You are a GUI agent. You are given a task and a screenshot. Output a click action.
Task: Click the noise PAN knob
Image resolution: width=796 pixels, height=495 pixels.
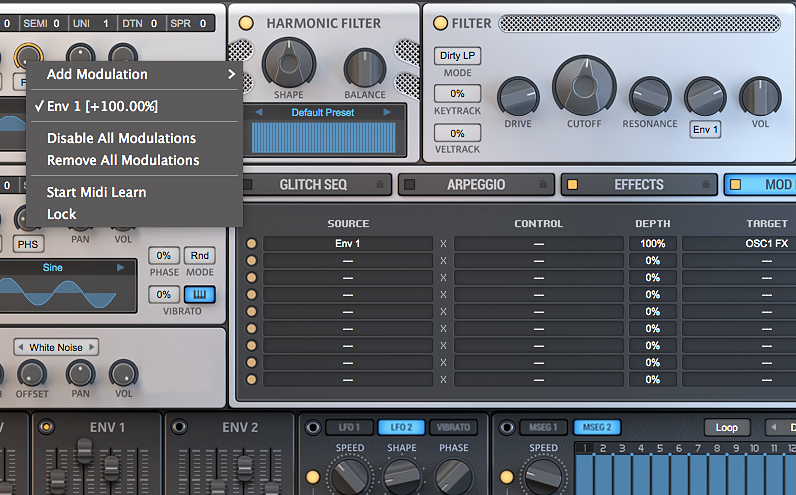[x=80, y=375]
